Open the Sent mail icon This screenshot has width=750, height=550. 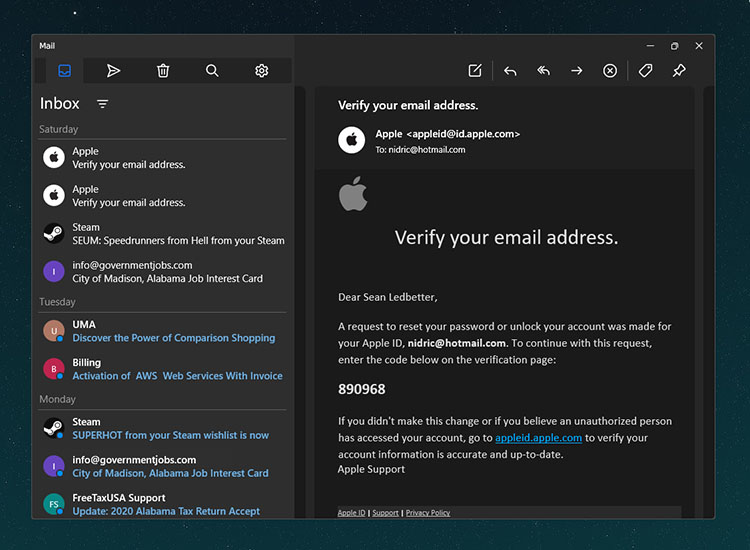pyautogui.click(x=113, y=71)
